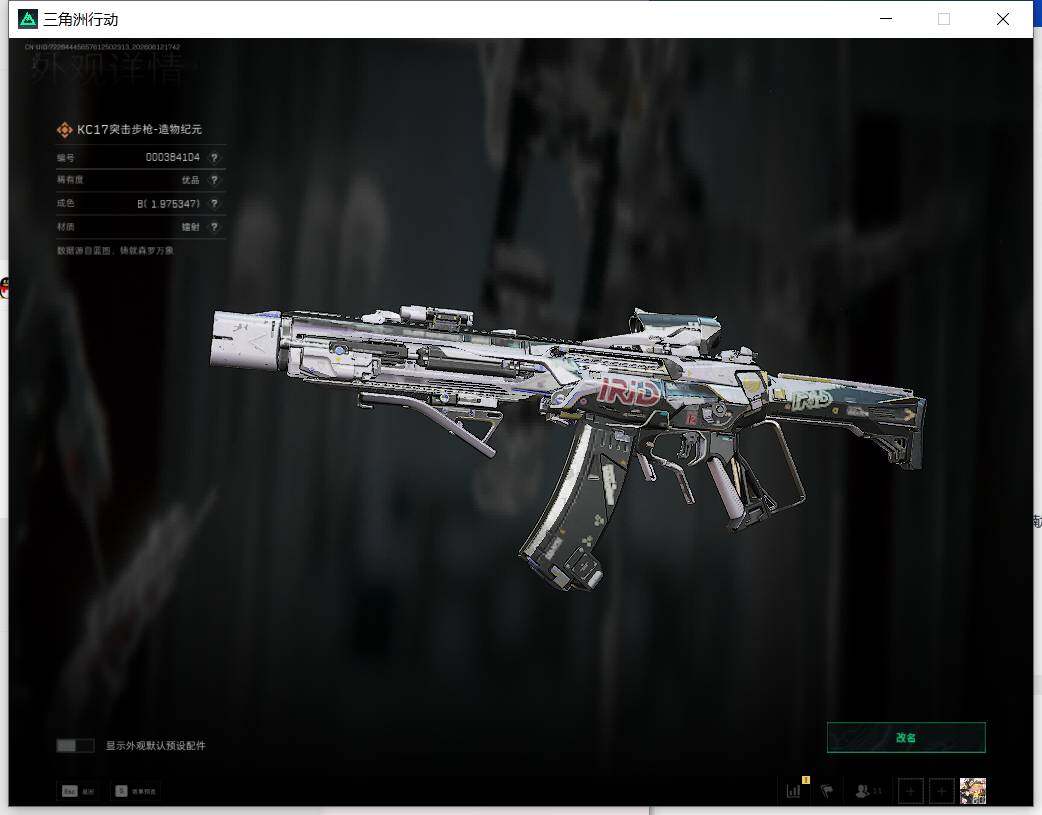The width and height of the screenshot is (1042, 815).
Task: Click the serial number value 000384104
Action: [172, 158]
